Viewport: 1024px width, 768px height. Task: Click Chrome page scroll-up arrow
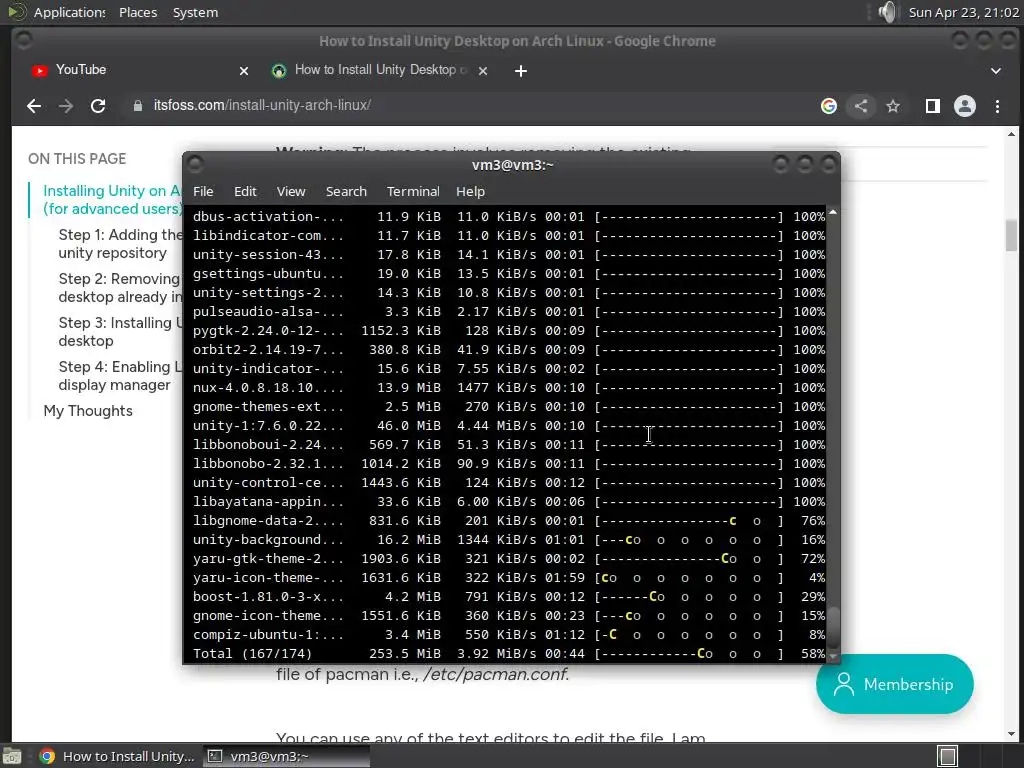1012,134
